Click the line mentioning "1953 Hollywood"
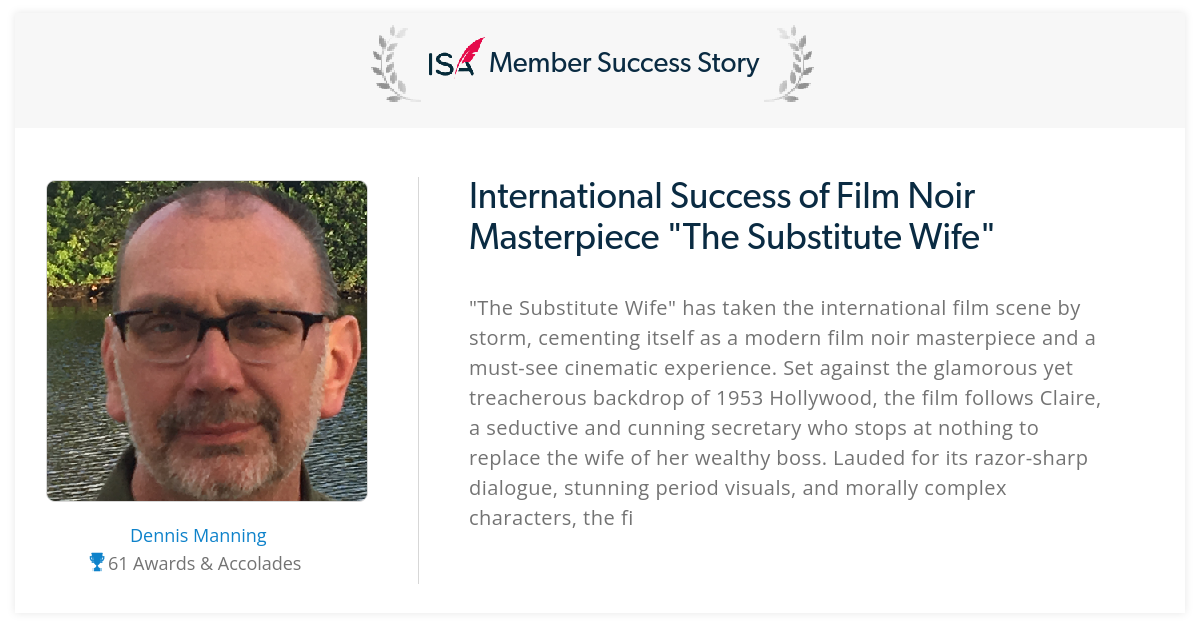The image size is (1200, 630). (785, 398)
